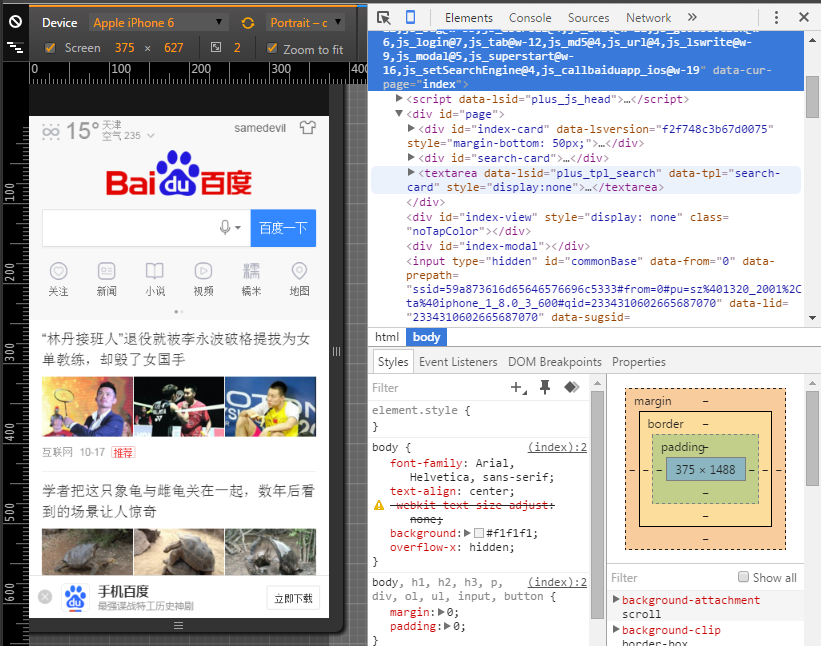Switch to the Sources tab

(x=589, y=18)
